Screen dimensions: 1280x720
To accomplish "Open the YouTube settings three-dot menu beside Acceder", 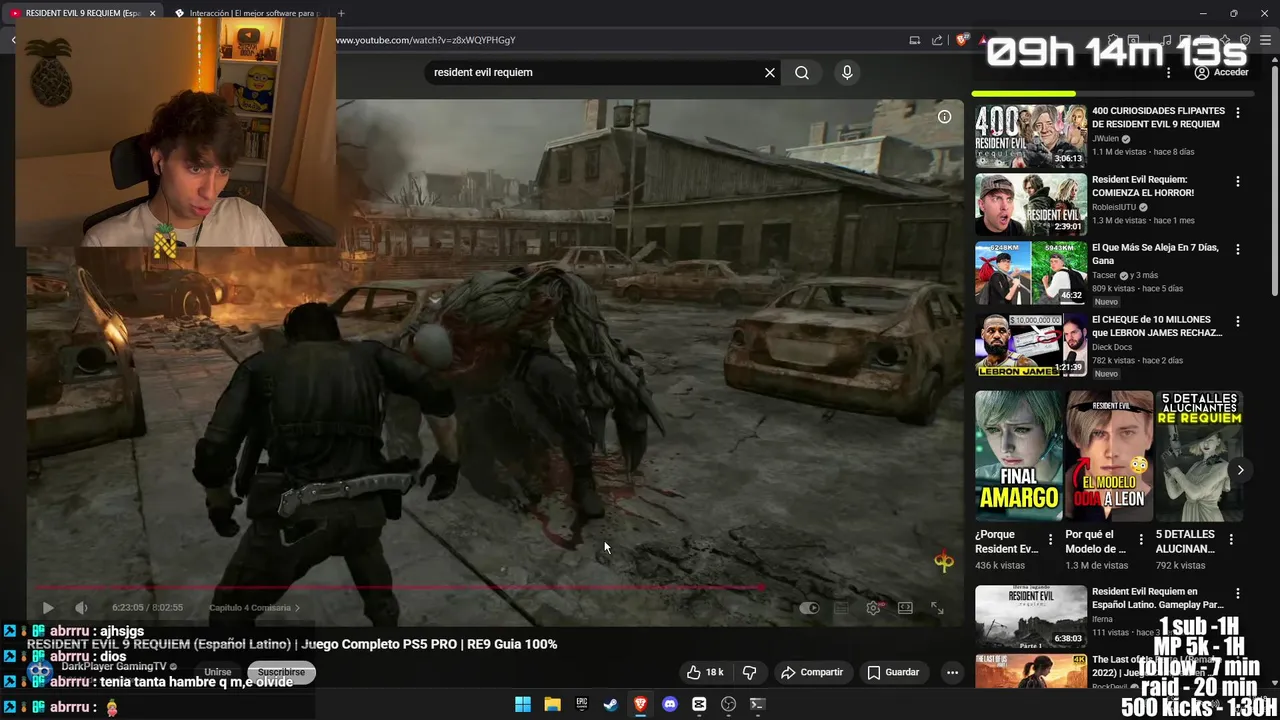I will [x=1168, y=72].
